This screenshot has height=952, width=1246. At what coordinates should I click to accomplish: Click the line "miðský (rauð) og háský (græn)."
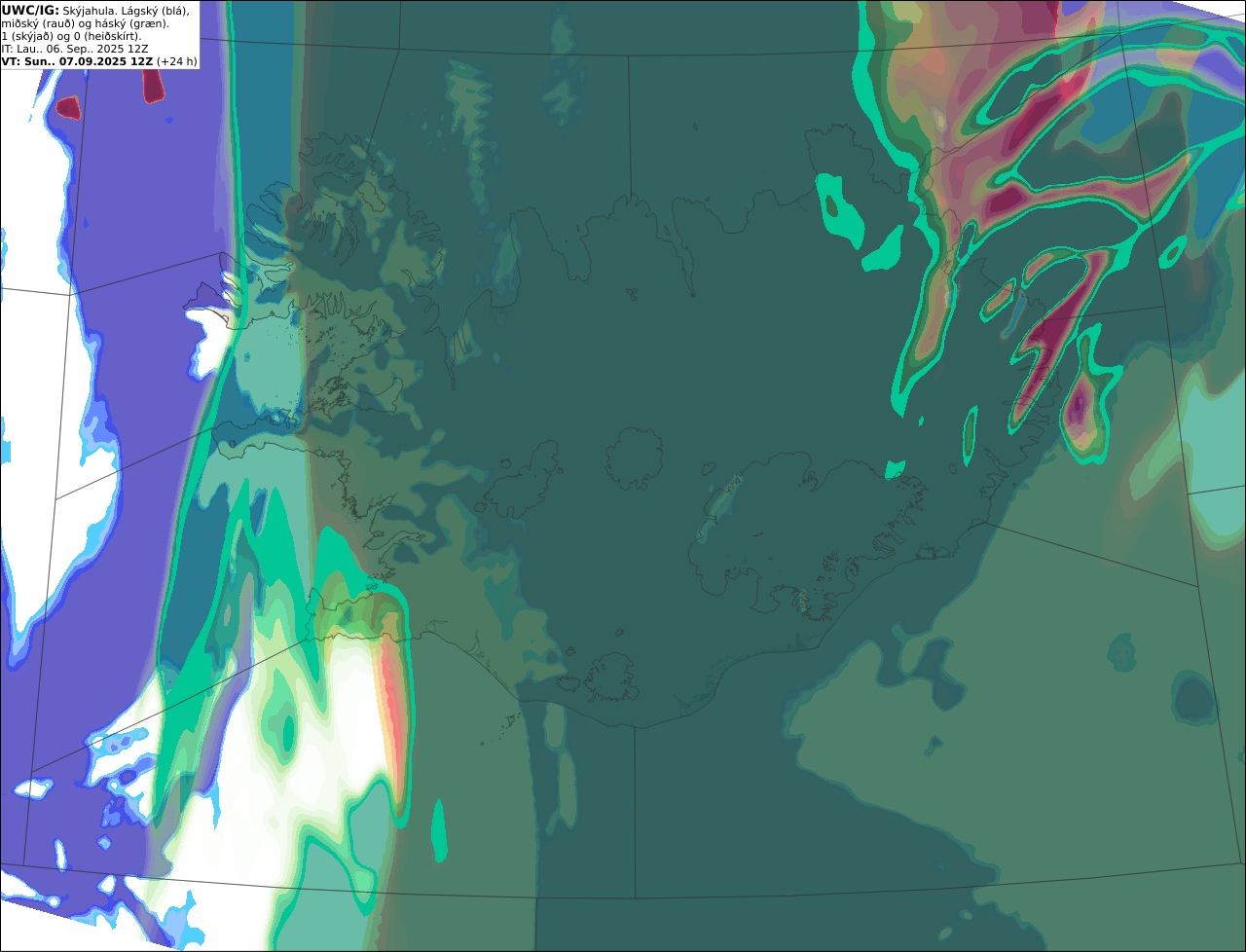(85, 23)
